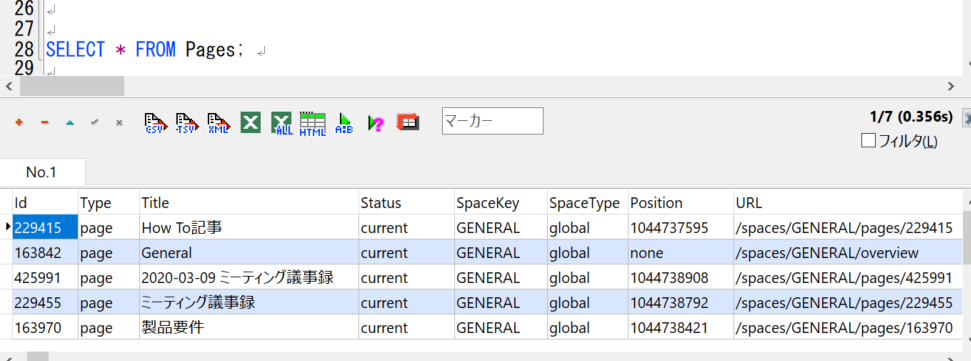Select the Title cell 製品要件

click(249, 327)
